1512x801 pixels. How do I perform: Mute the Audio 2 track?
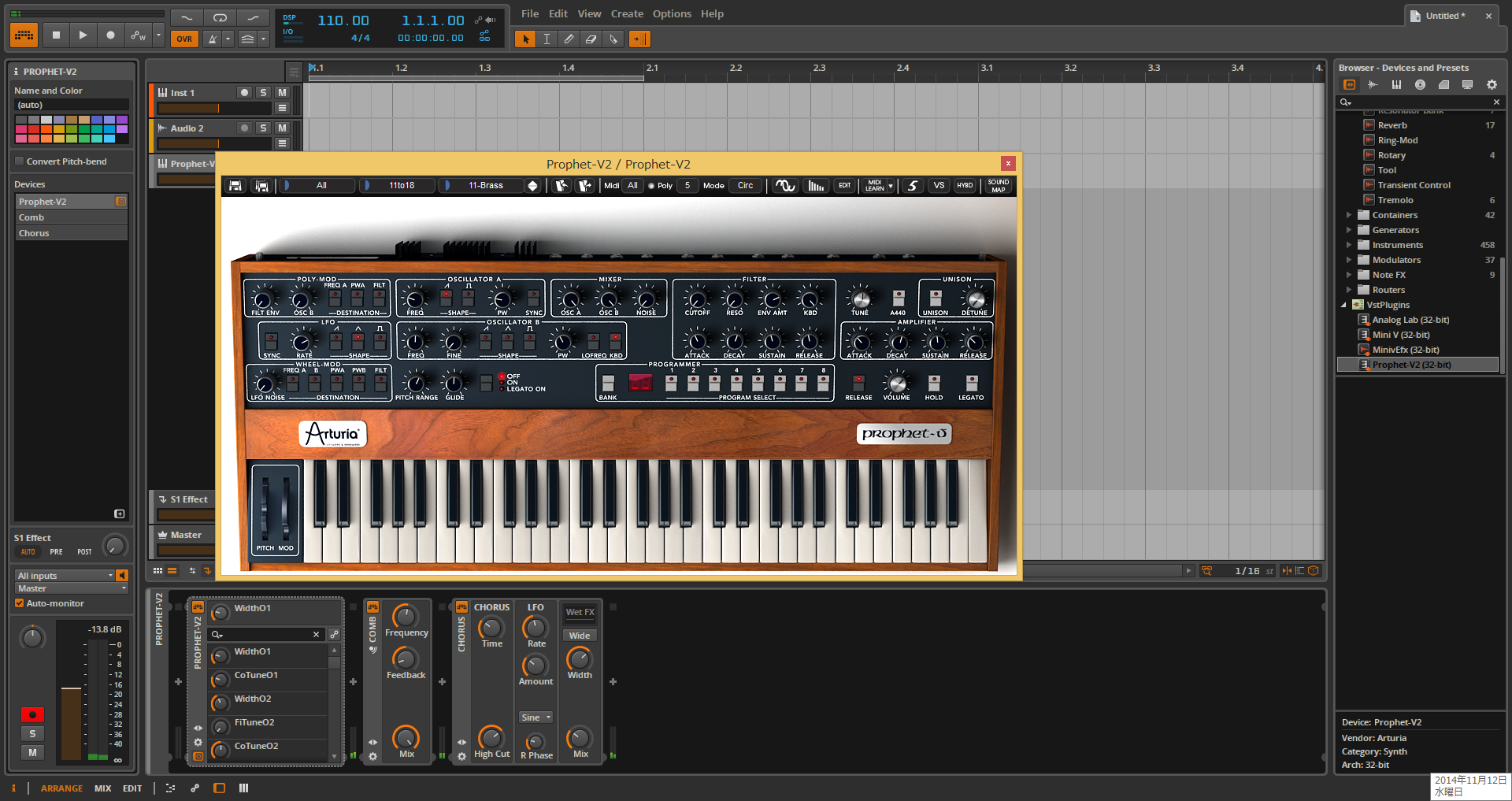(x=282, y=128)
